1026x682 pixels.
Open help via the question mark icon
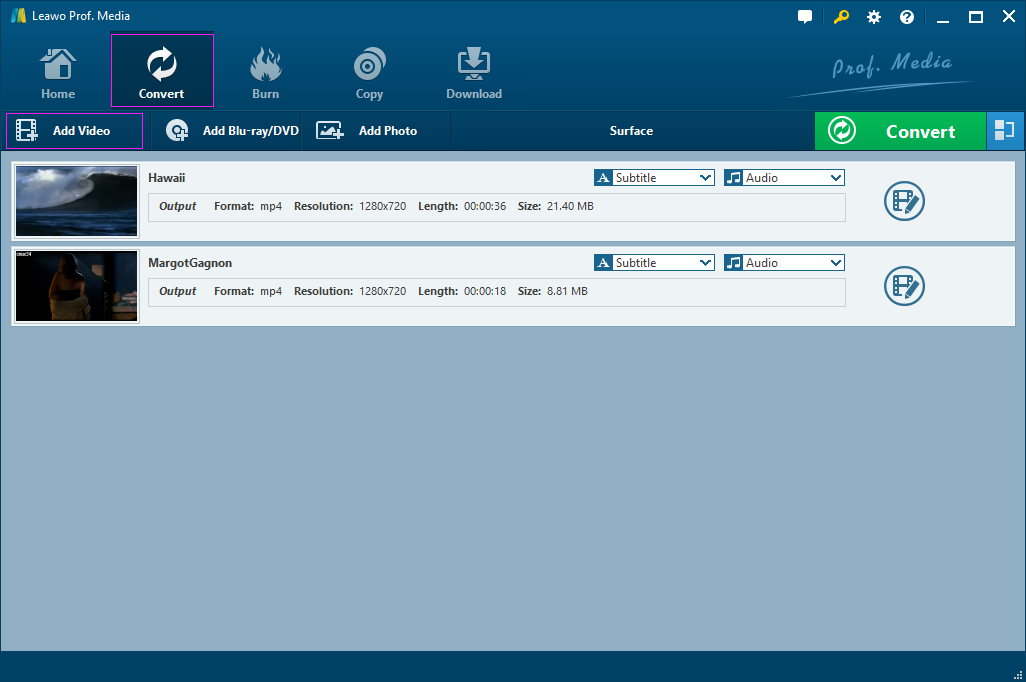(907, 17)
